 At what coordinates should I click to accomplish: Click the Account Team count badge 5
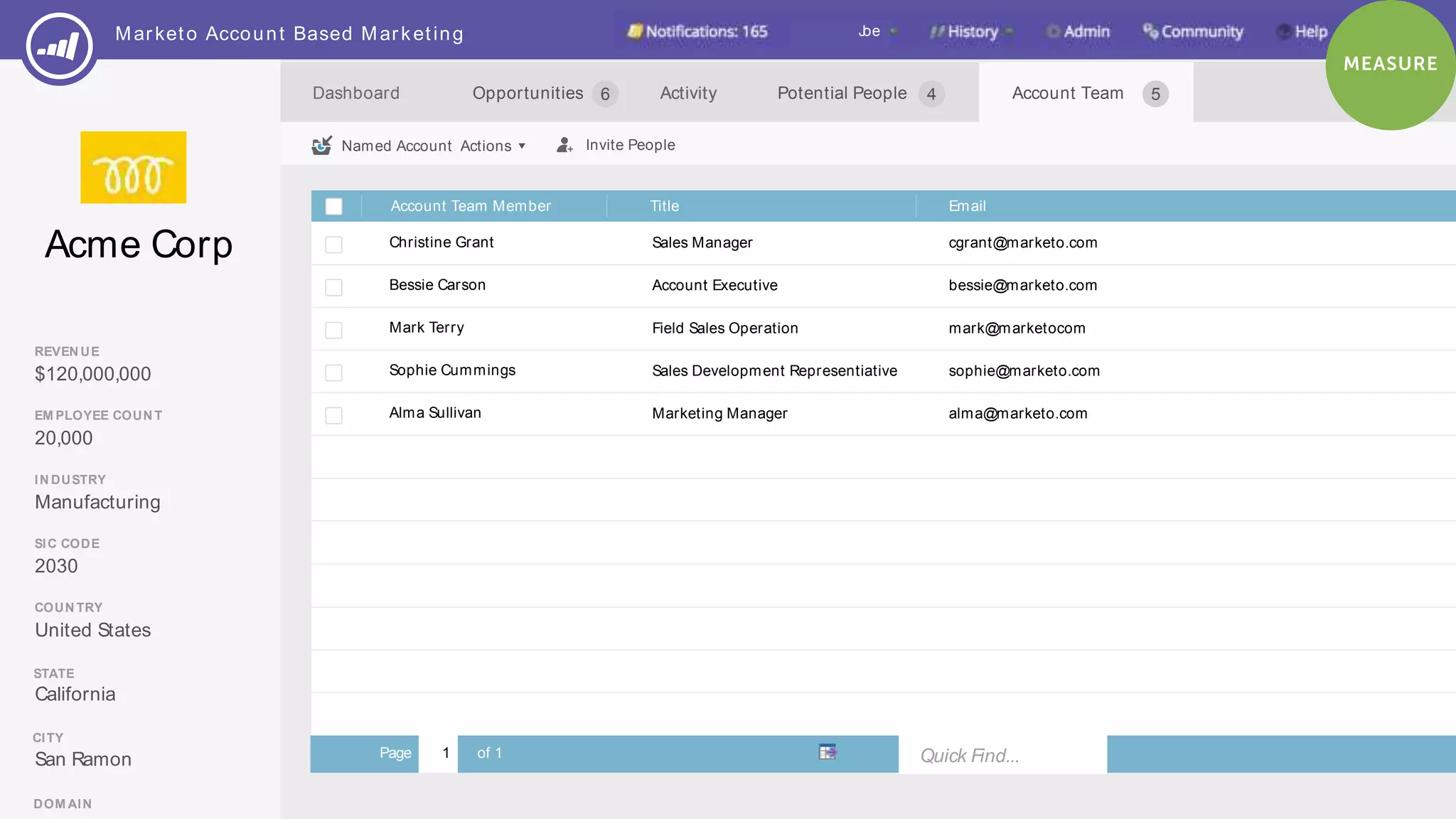tap(1156, 94)
